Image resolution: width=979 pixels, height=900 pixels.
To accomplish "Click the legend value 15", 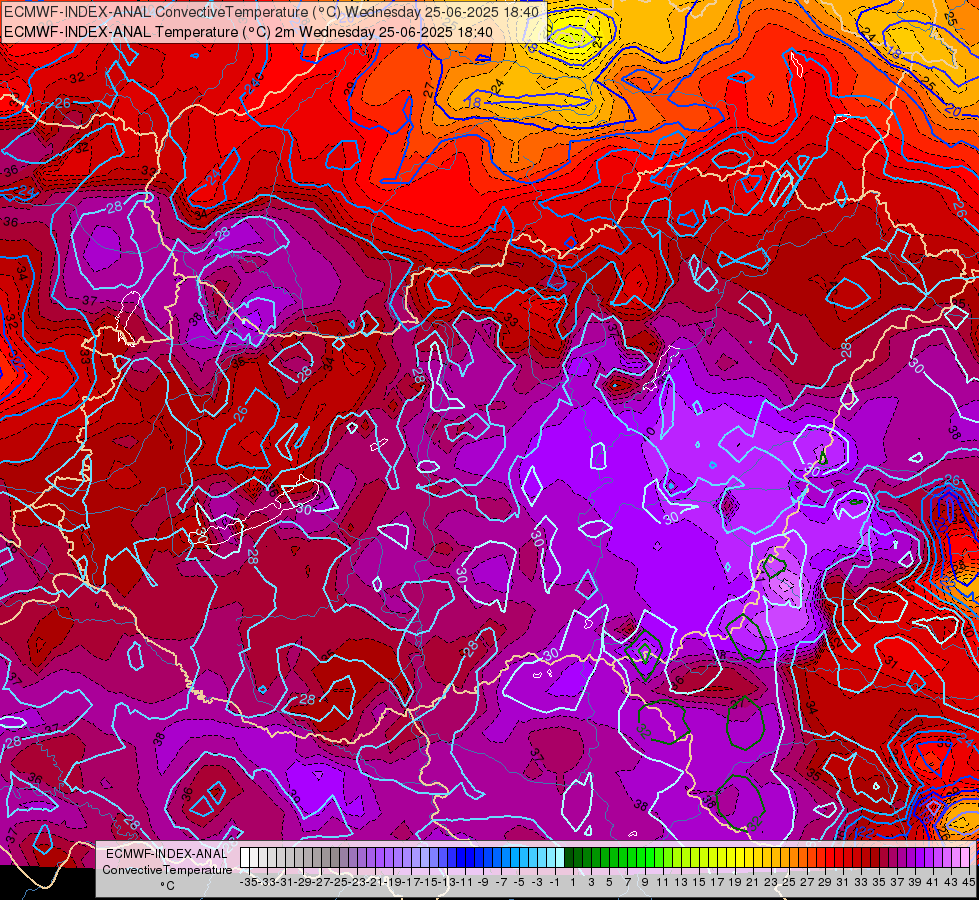I will (699, 883).
